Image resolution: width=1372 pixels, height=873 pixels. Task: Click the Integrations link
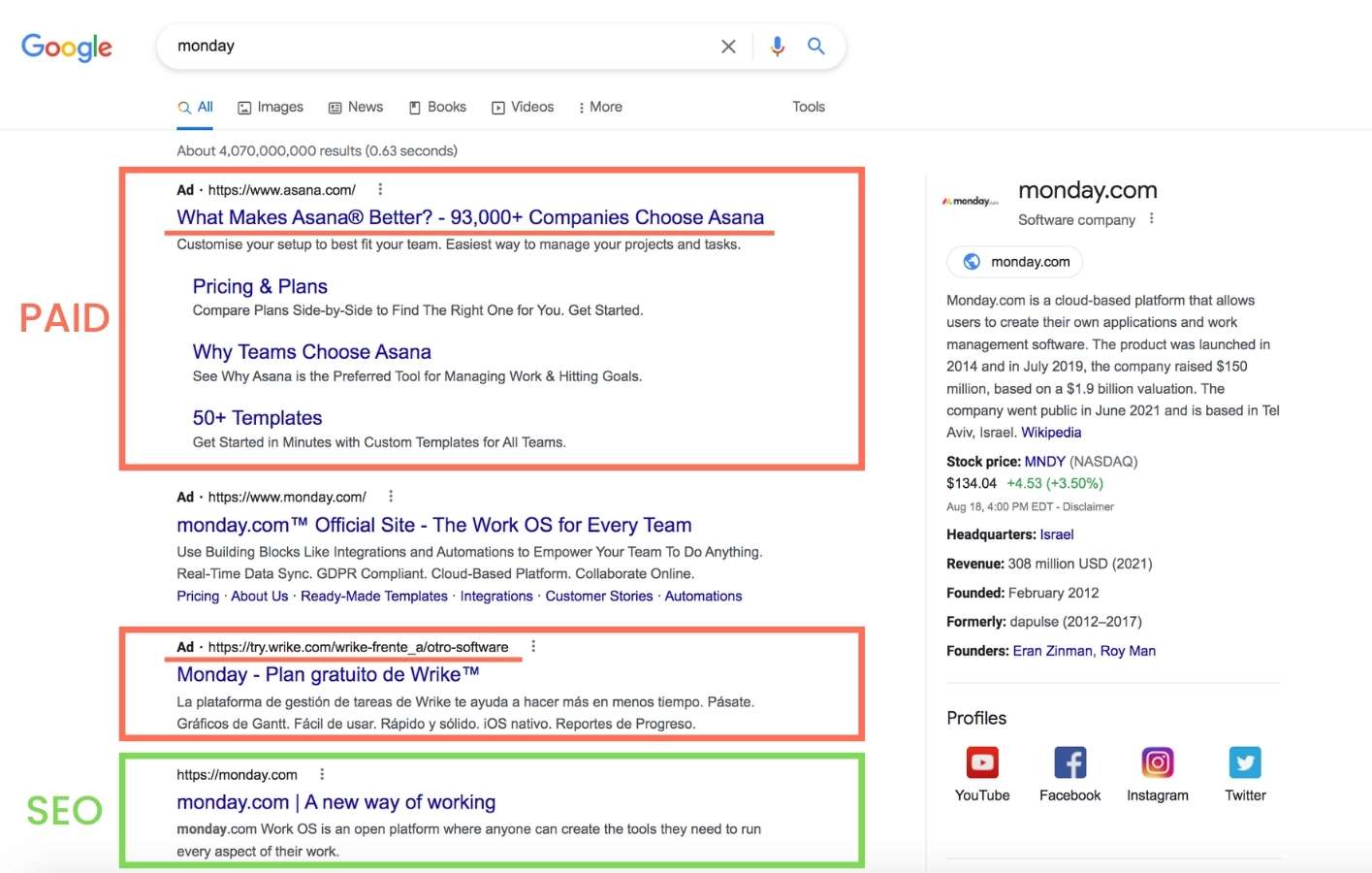(x=496, y=596)
